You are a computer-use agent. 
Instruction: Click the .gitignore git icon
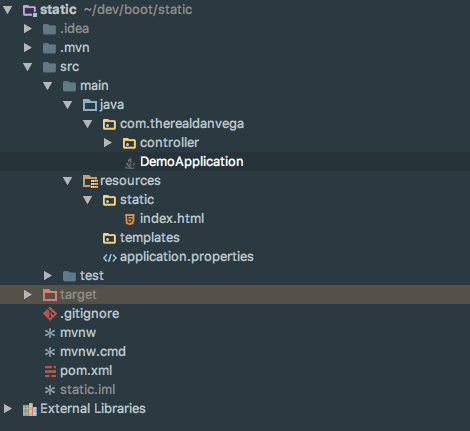tap(50, 314)
